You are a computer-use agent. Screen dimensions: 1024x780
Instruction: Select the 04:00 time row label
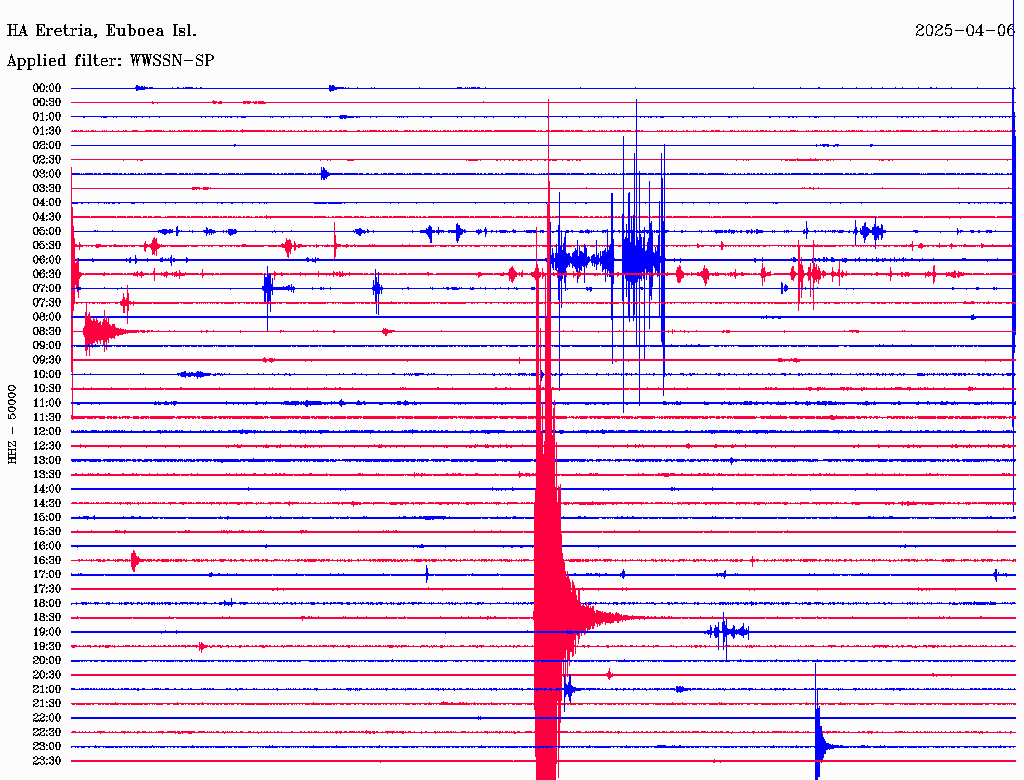47,203
